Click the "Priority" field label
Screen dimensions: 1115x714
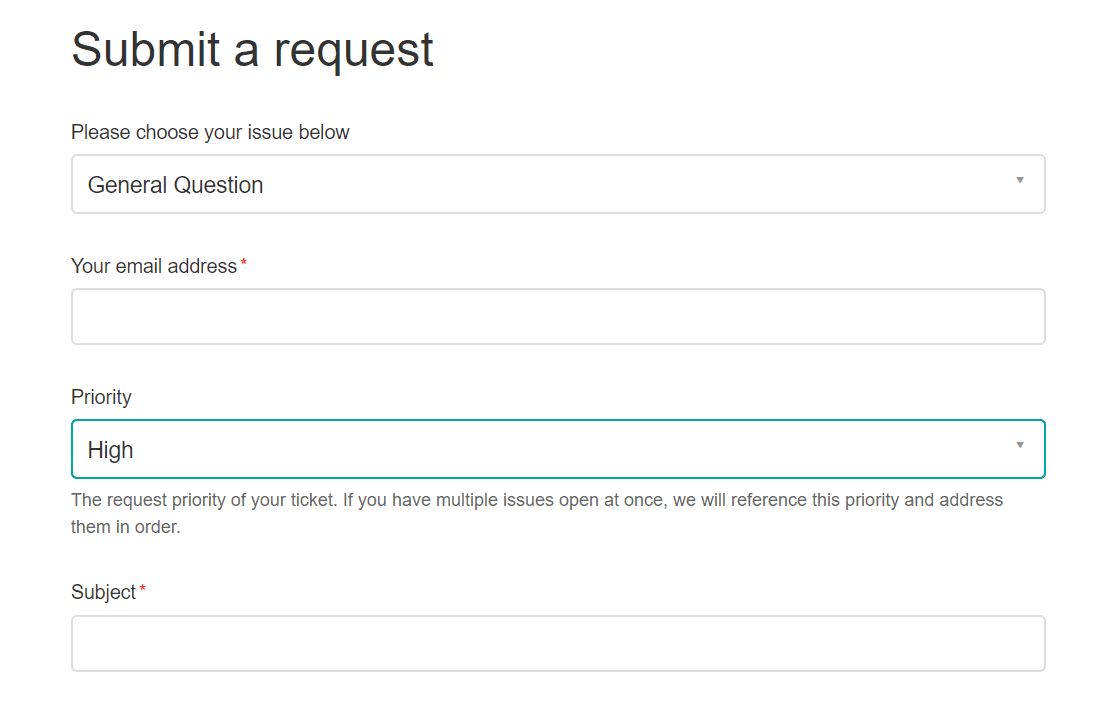pyautogui.click(x=101, y=397)
